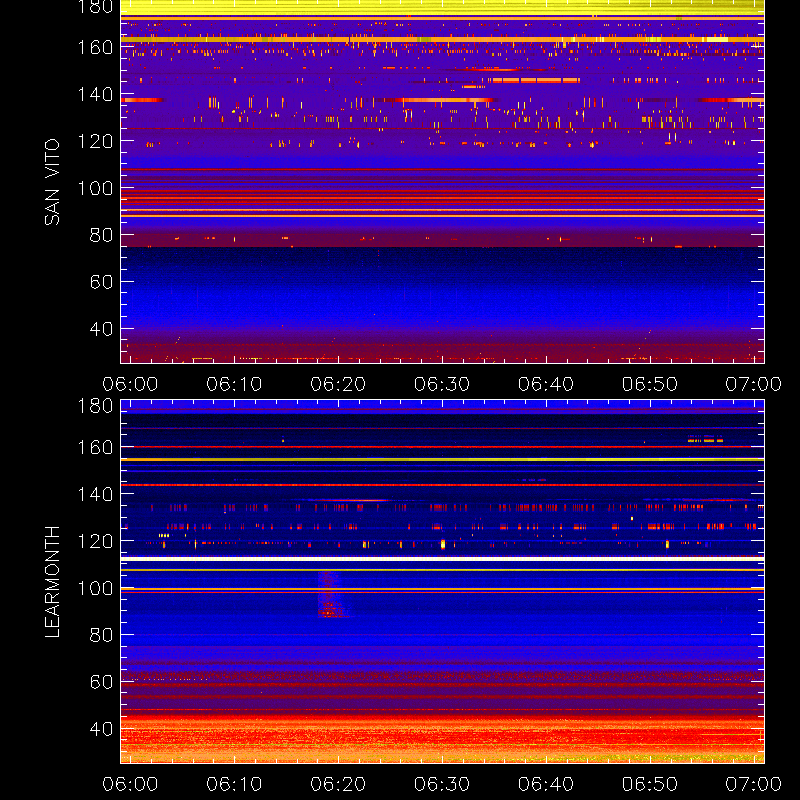Click the red noise patch near 06:20 in Learmonth spectrogram

coord(332,594)
